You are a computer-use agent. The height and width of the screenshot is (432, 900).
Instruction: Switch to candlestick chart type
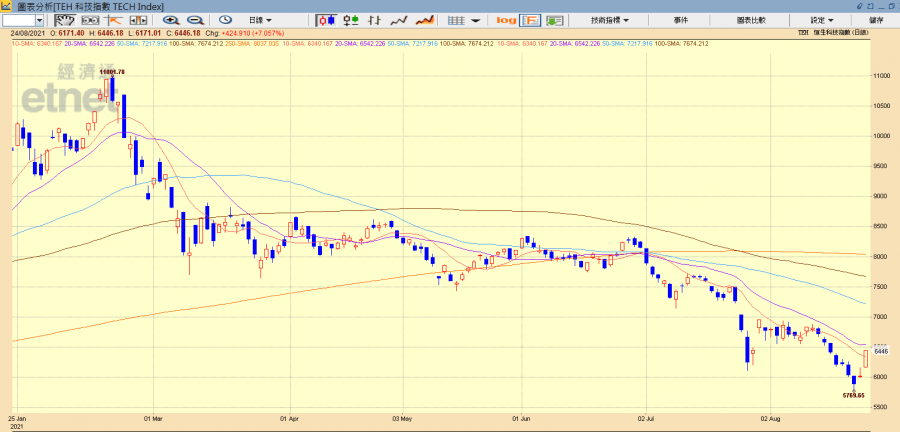click(x=327, y=20)
